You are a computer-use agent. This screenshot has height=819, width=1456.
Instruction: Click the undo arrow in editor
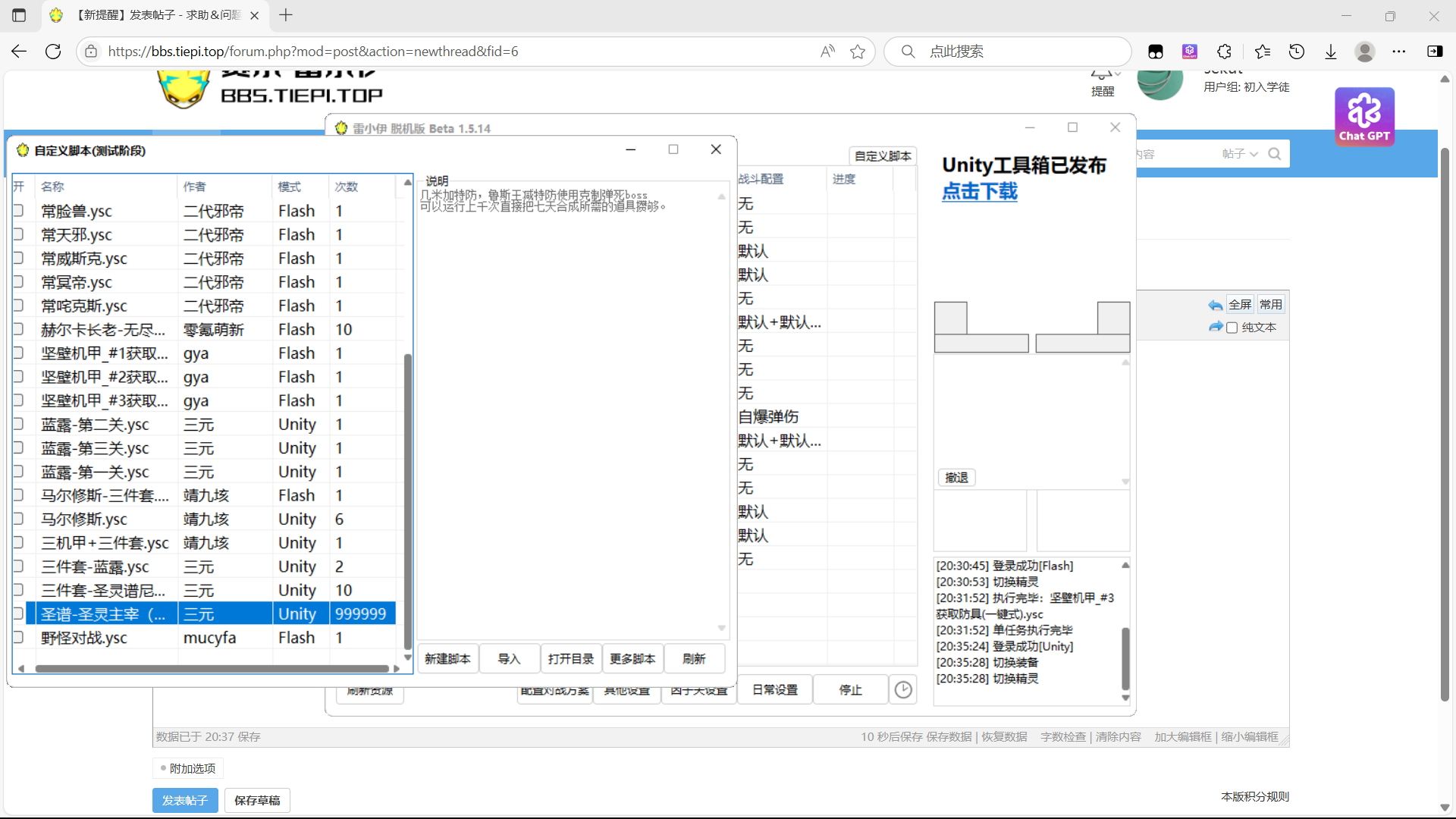1216,305
